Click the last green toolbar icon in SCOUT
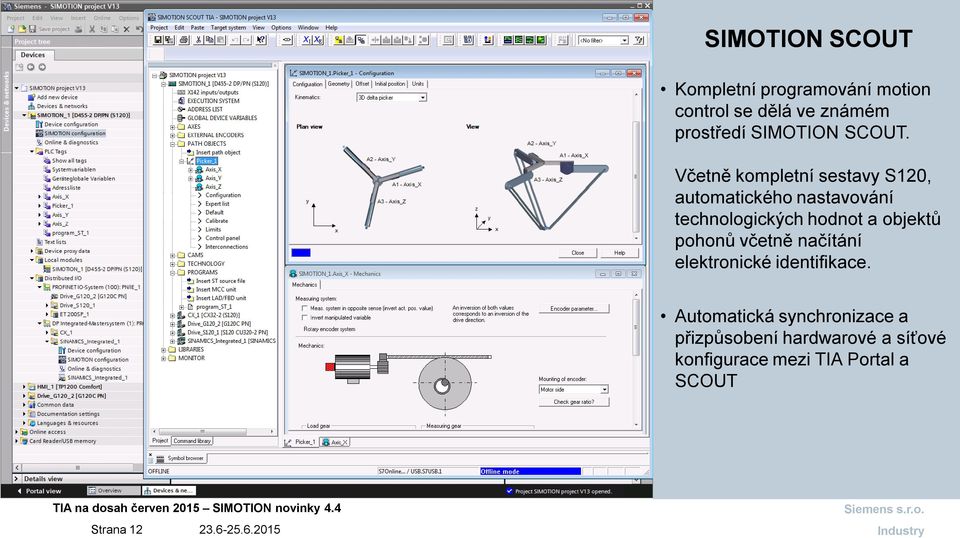Viewport: 960px width, 538px height. [541, 40]
